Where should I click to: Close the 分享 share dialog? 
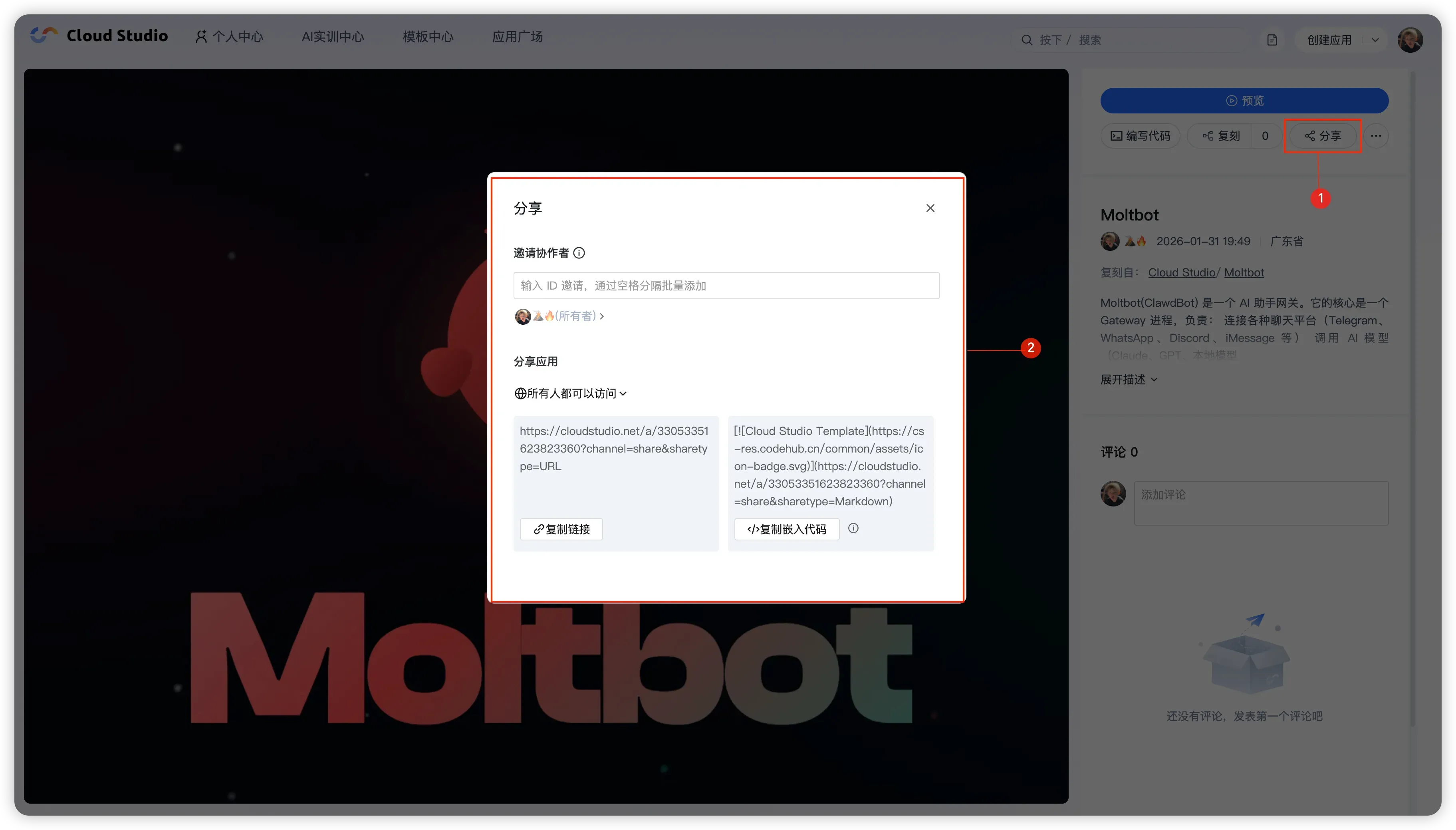coord(930,208)
